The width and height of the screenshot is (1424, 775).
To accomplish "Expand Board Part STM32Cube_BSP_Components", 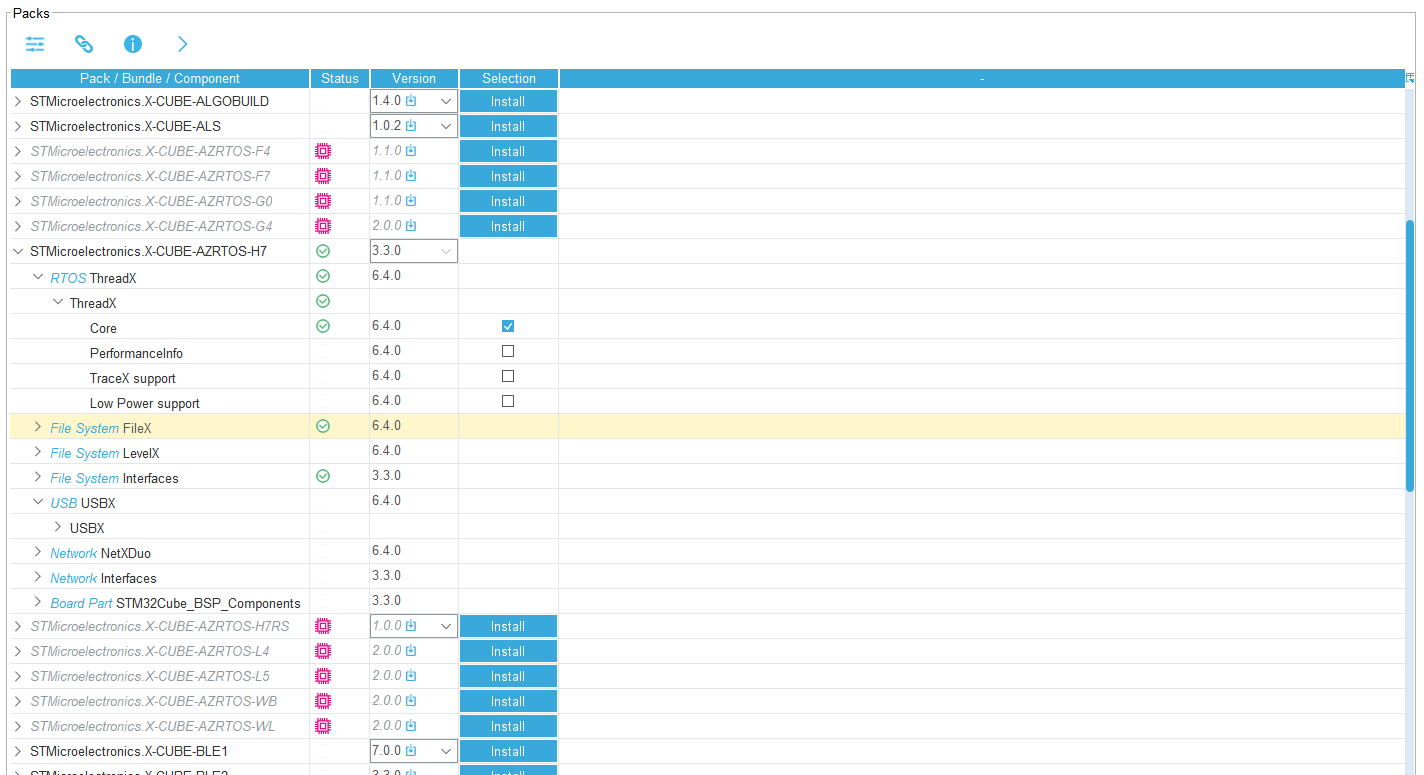I will (38, 602).
